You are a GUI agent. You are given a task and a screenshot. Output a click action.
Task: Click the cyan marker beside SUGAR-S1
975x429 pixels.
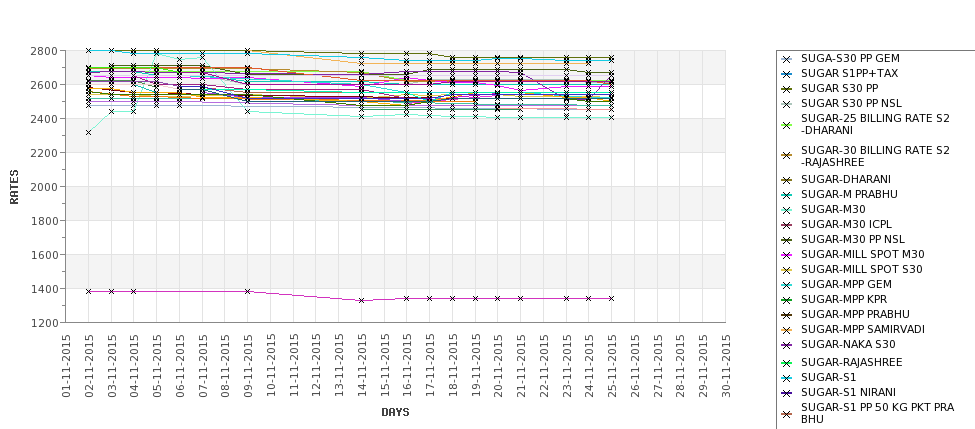(x=787, y=378)
